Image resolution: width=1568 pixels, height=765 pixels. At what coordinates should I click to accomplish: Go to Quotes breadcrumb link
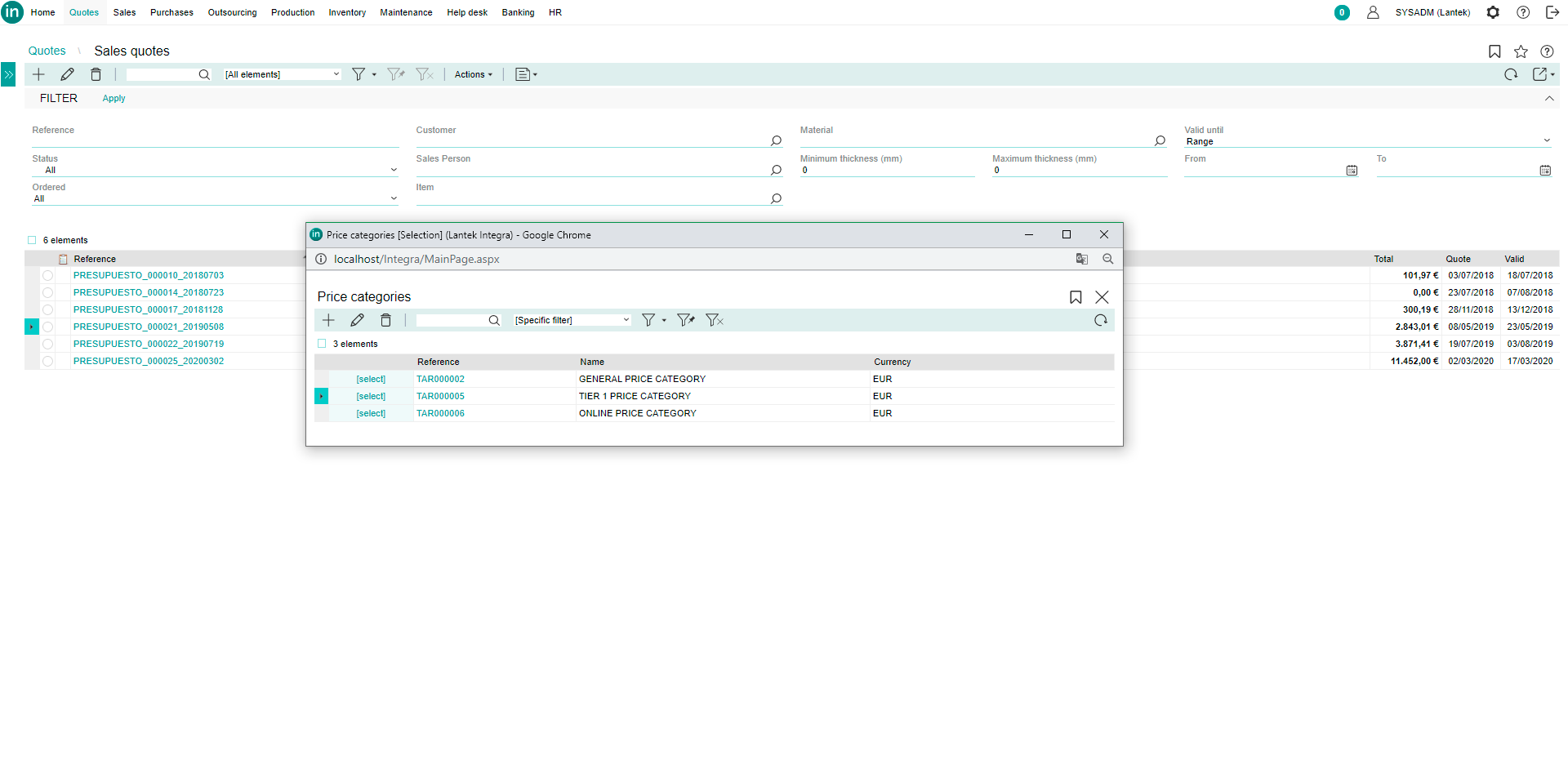coord(47,51)
